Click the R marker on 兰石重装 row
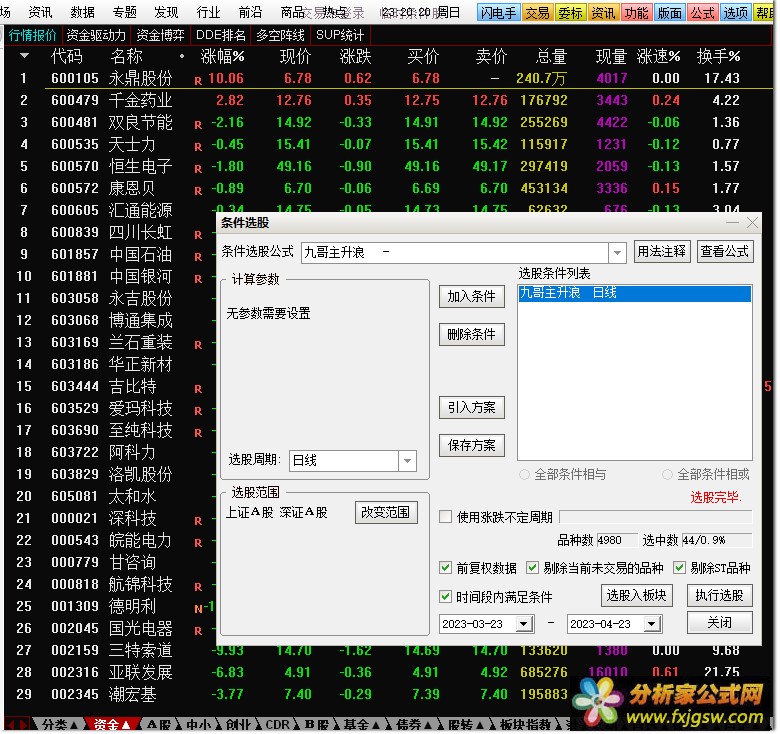 coord(198,345)
